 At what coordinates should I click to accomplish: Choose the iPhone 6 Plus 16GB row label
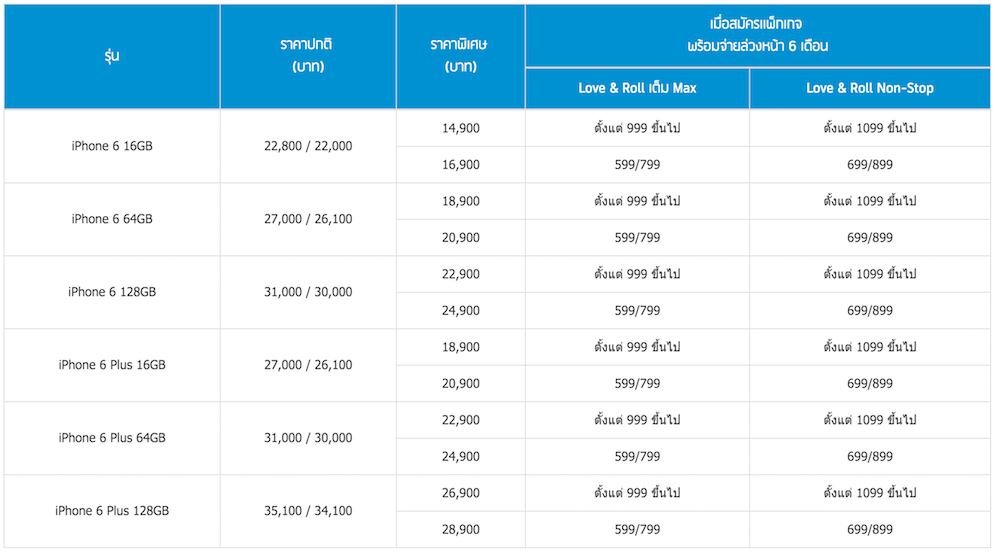(x=111, y=365)
